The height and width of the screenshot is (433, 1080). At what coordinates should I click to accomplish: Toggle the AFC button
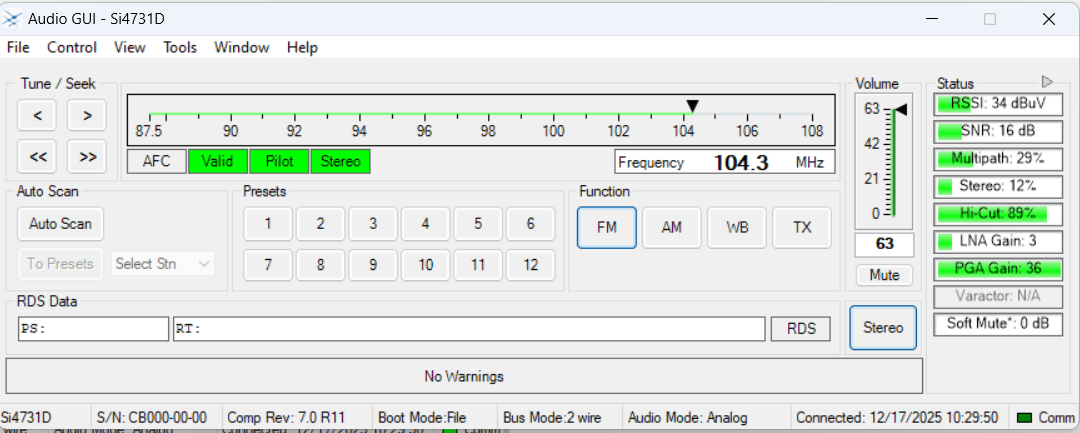coord(156,161)
